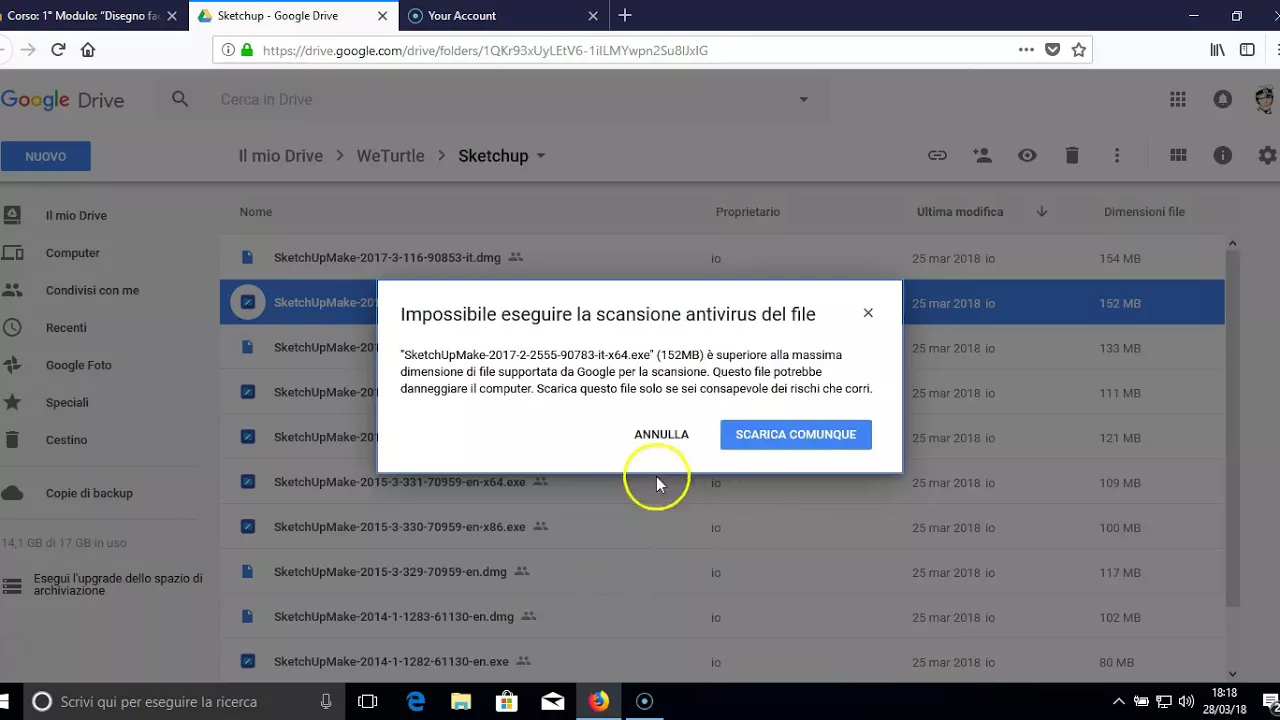Toggle the Firefox sidebar icon
This screenshot has width=1280, height=720.
pos(1247,50)
